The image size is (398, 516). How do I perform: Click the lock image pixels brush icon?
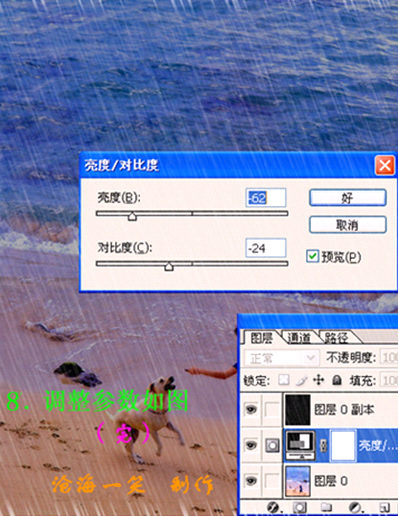click(x=302, y=380)
